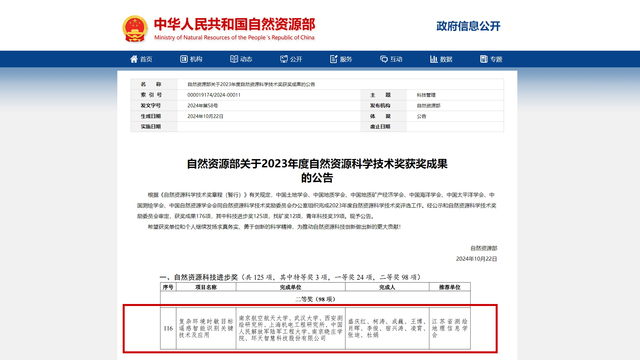Click the row number 116 cell
This screenshot has width=640, height=360.
[168, 328]
